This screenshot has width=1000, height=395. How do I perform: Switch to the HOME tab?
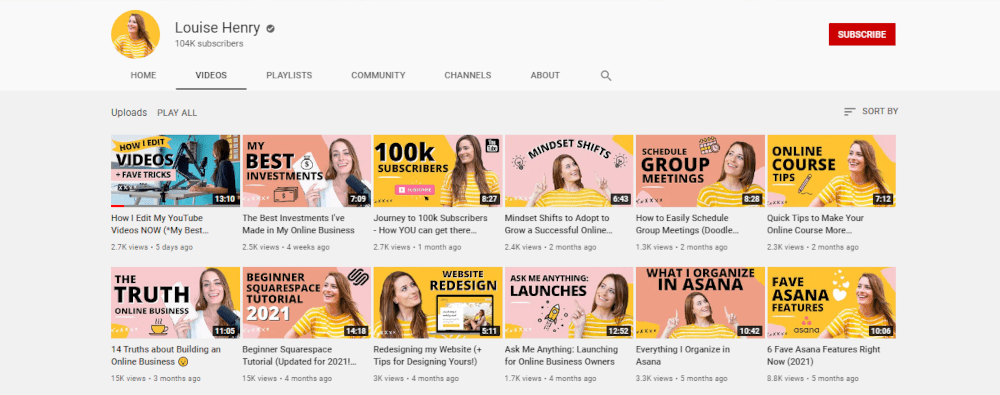coord(143,75)
